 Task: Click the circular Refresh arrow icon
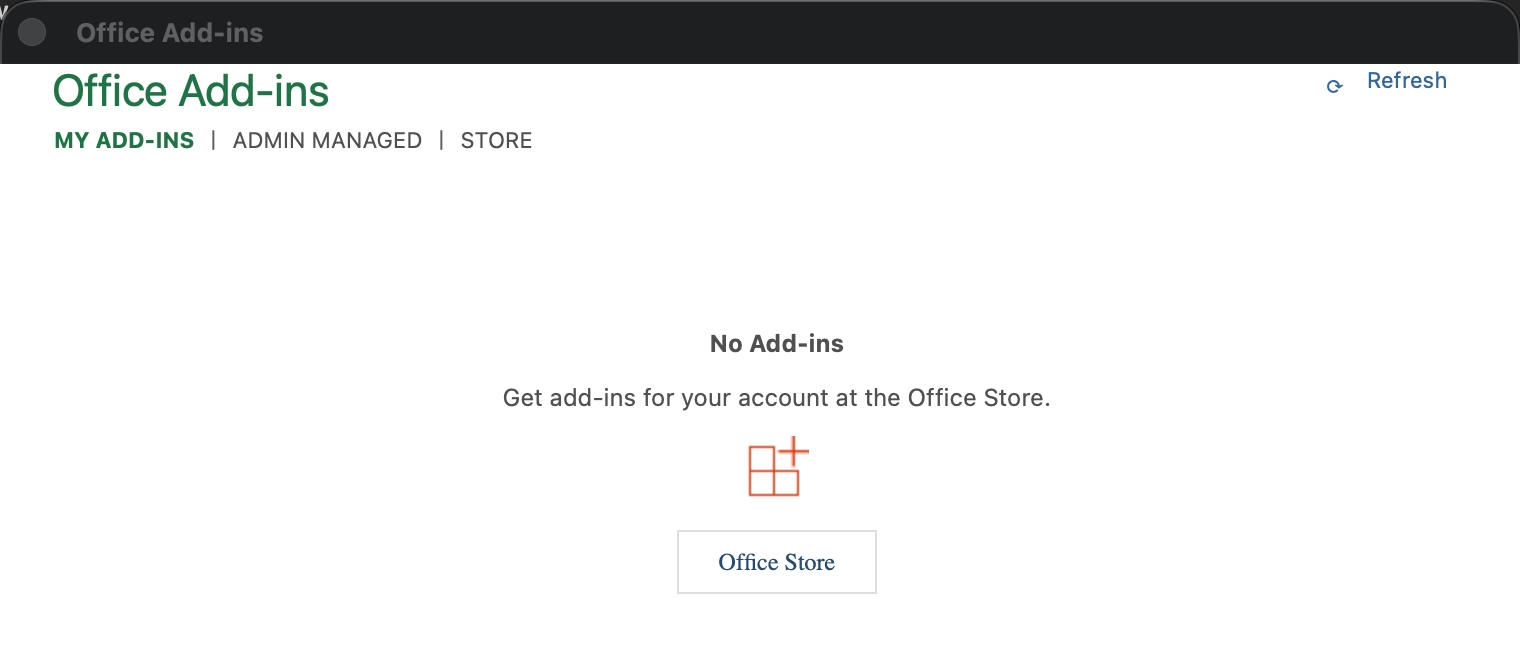pyautogui.click(x=1334, y=87)
